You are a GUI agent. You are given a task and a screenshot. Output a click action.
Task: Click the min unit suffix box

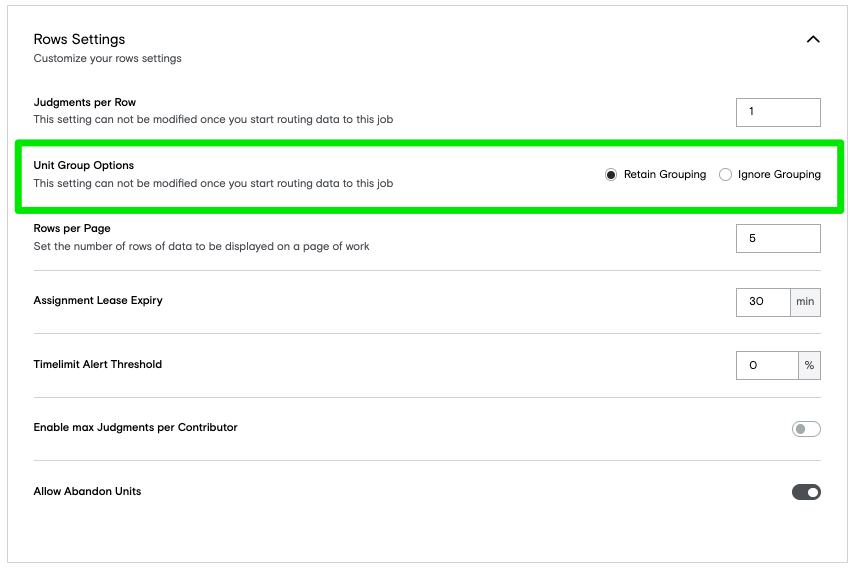coord(806,302)
